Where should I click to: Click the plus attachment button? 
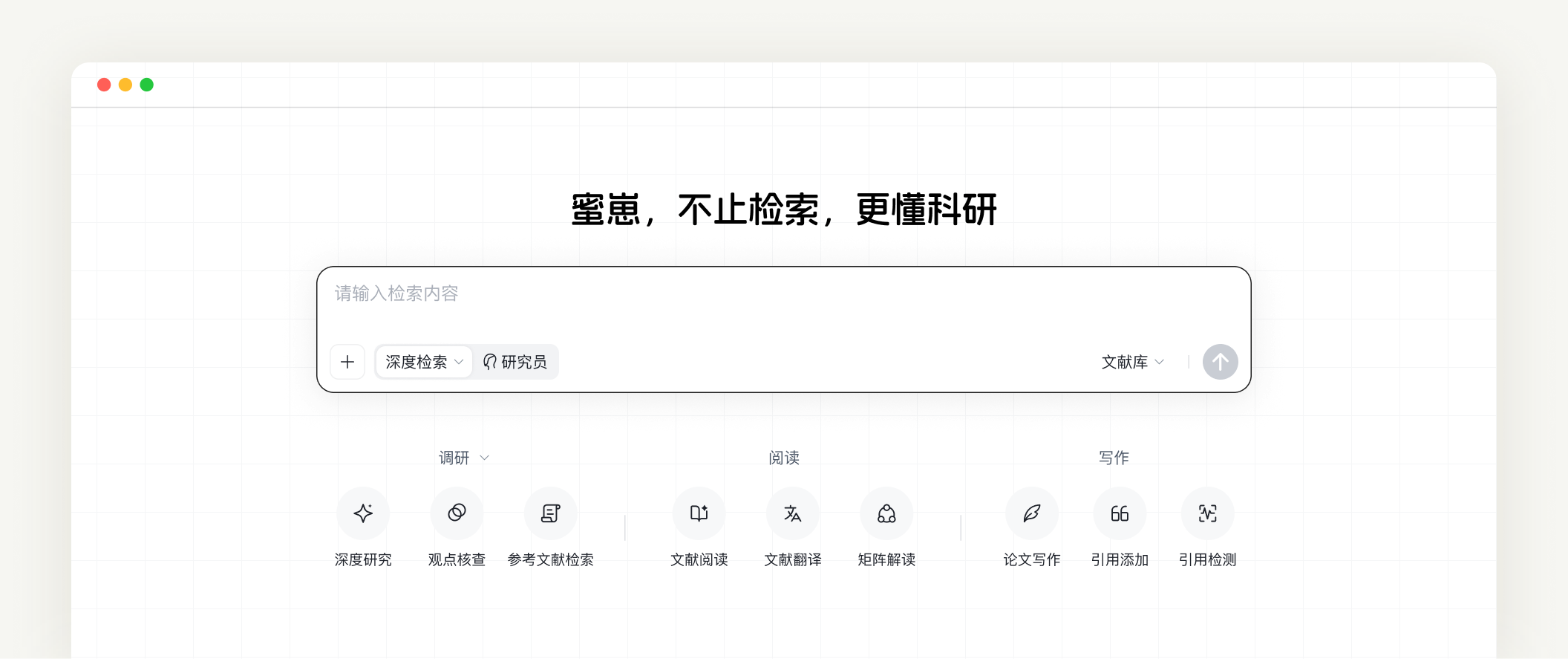pyautogui.click(x=347, y=362)
